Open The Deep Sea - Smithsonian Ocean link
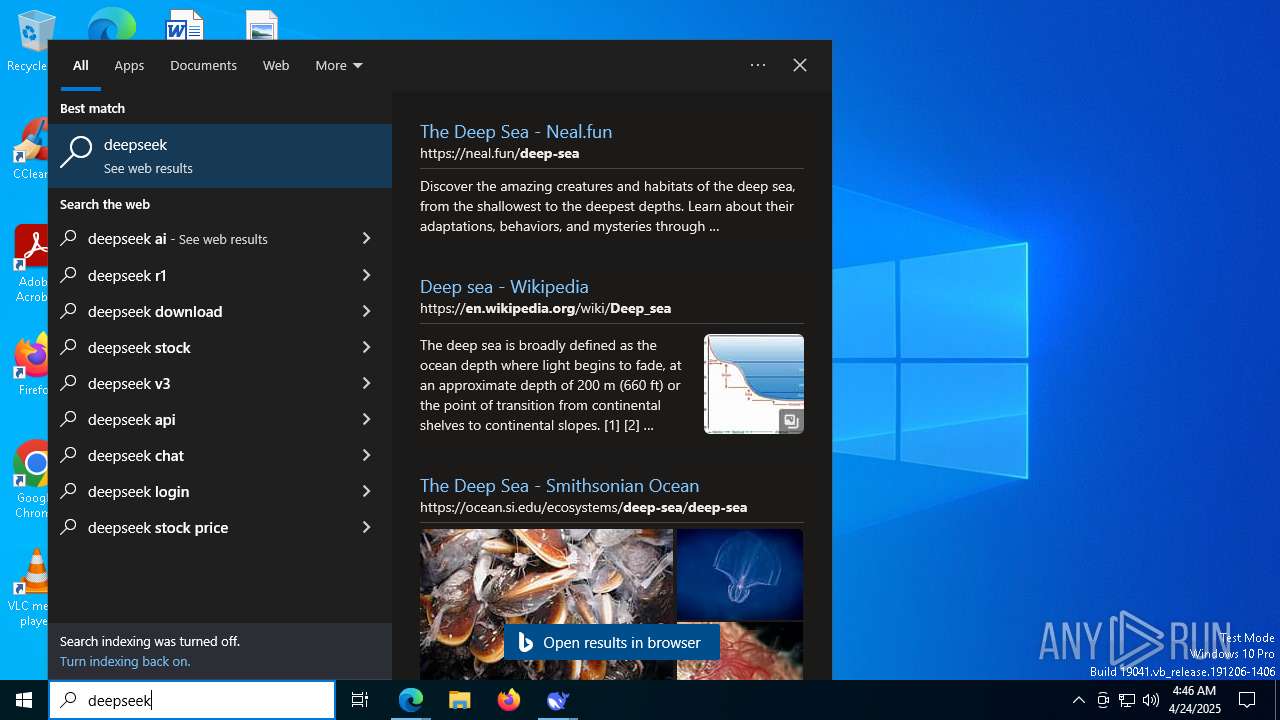1280x720 pixels. point(559,485)
